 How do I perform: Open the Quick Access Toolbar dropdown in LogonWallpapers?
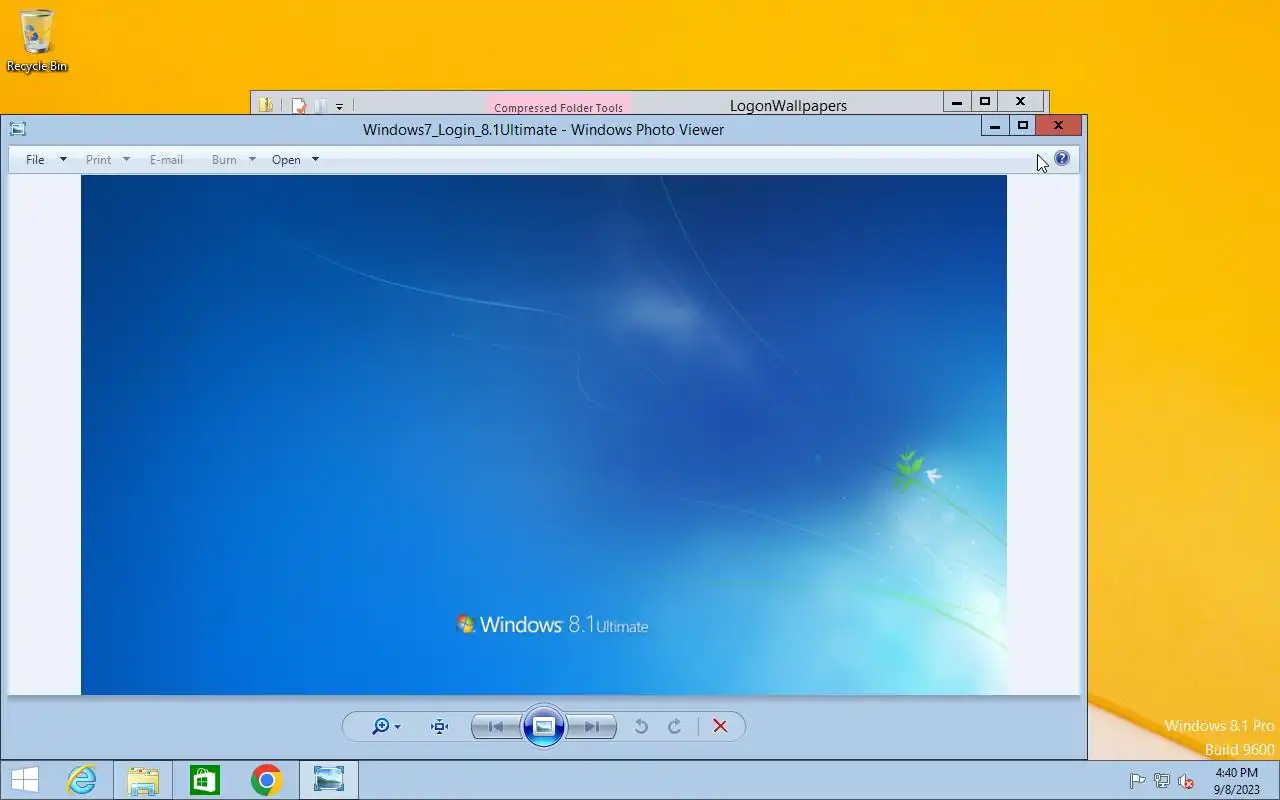pyautogui.click(x=339, y=106)
